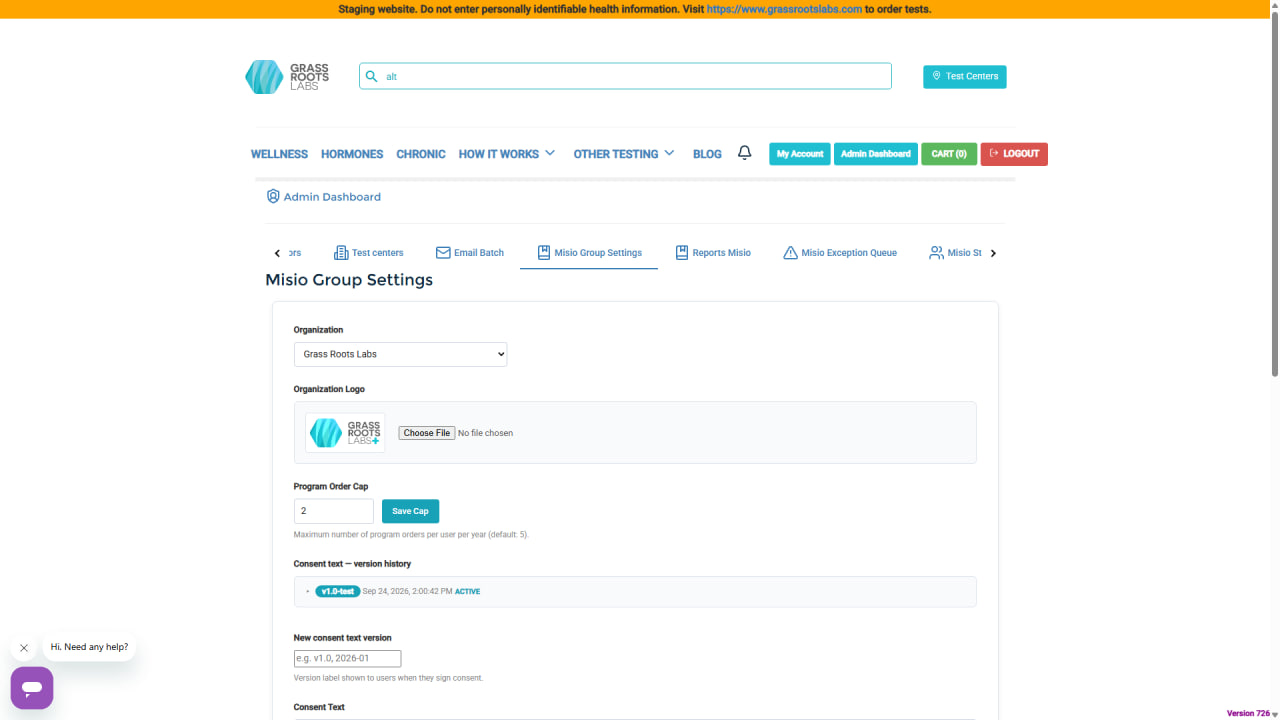The width and height of the screenshot is (1280, 720).
Task: Click the Test centers tab icon
Action: click(341, 253)
